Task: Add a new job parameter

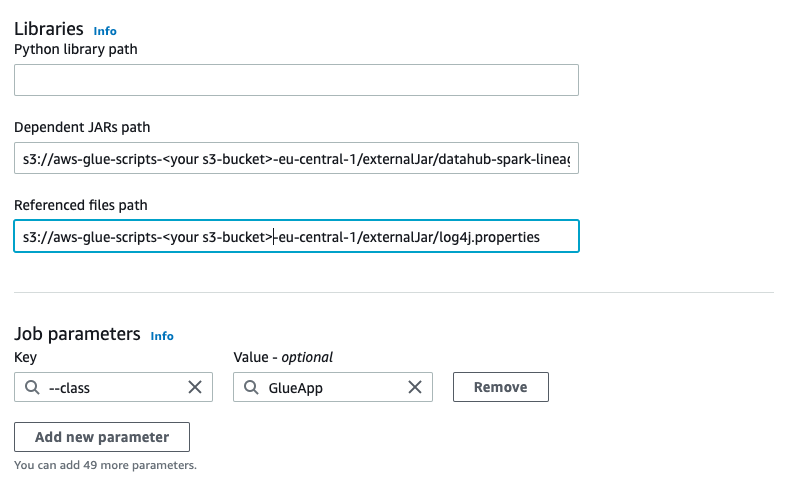Action: (102, 437)
